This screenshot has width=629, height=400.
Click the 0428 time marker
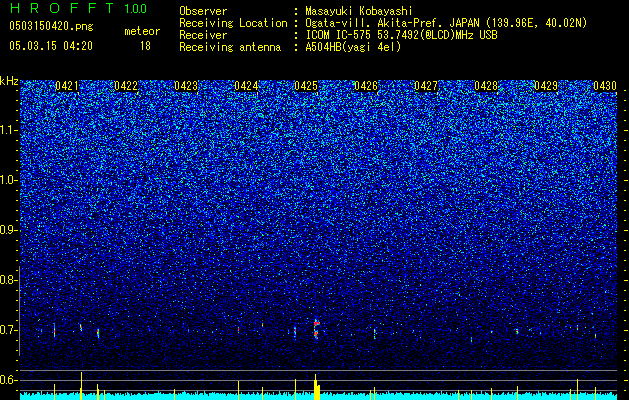pyautogui.click(x=486, y=86)
